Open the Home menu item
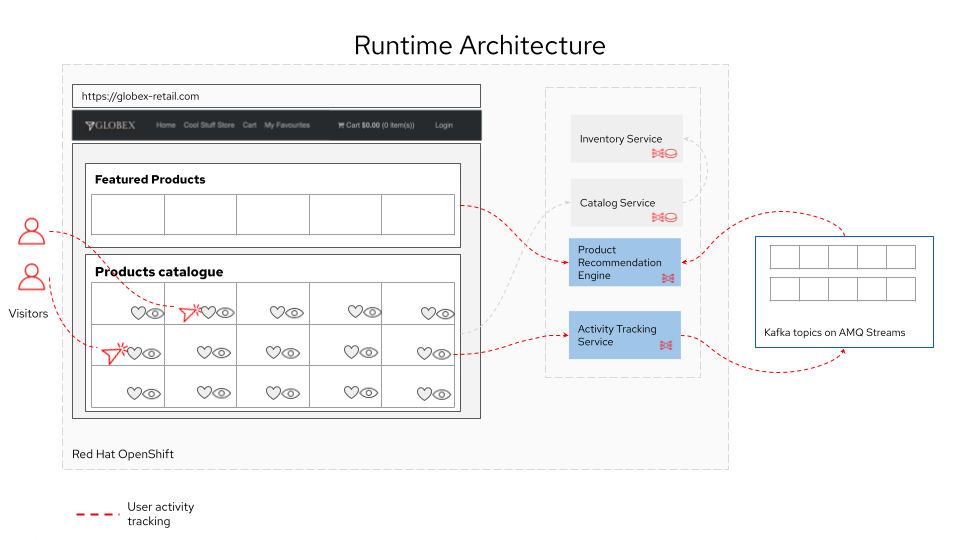Viewport: 960px width, 540px height. click(x=166, y=125)
